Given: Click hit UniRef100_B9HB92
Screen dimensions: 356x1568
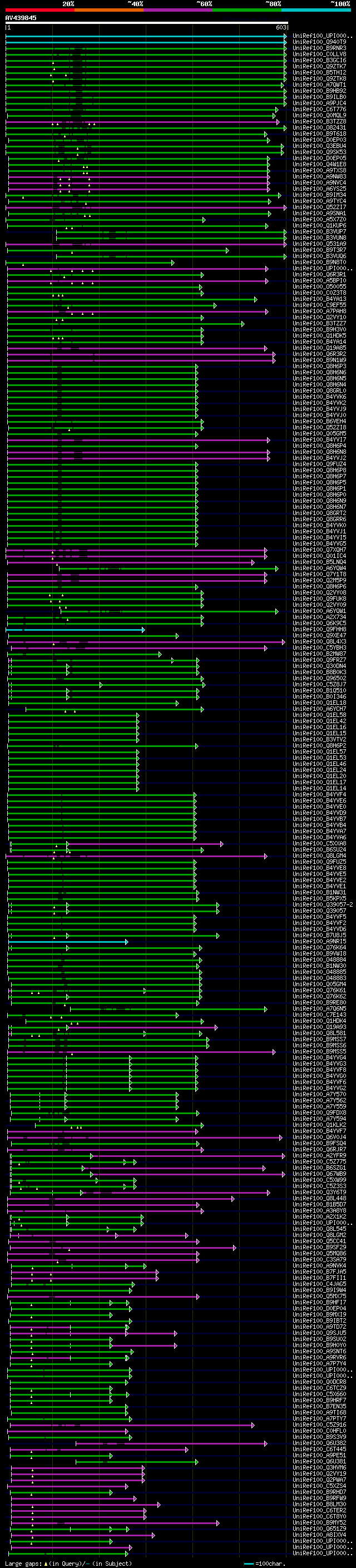Looking at the screenshot, I should click(x=319, y=91).
